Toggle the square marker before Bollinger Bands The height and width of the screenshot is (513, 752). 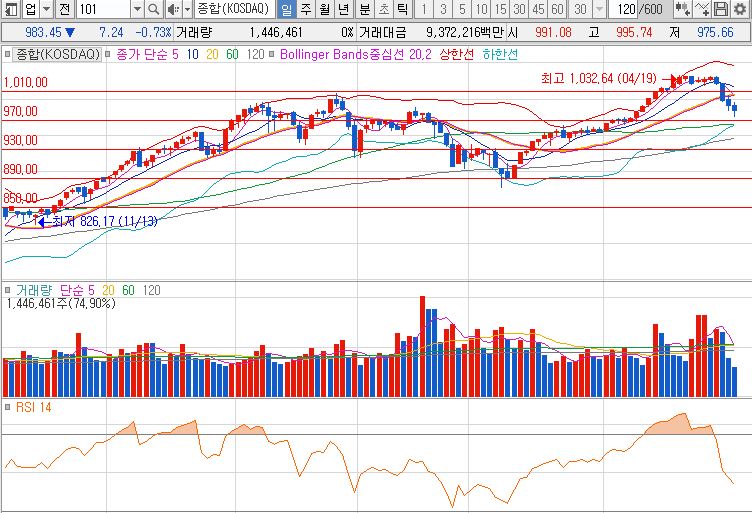[x=272, y=54]
